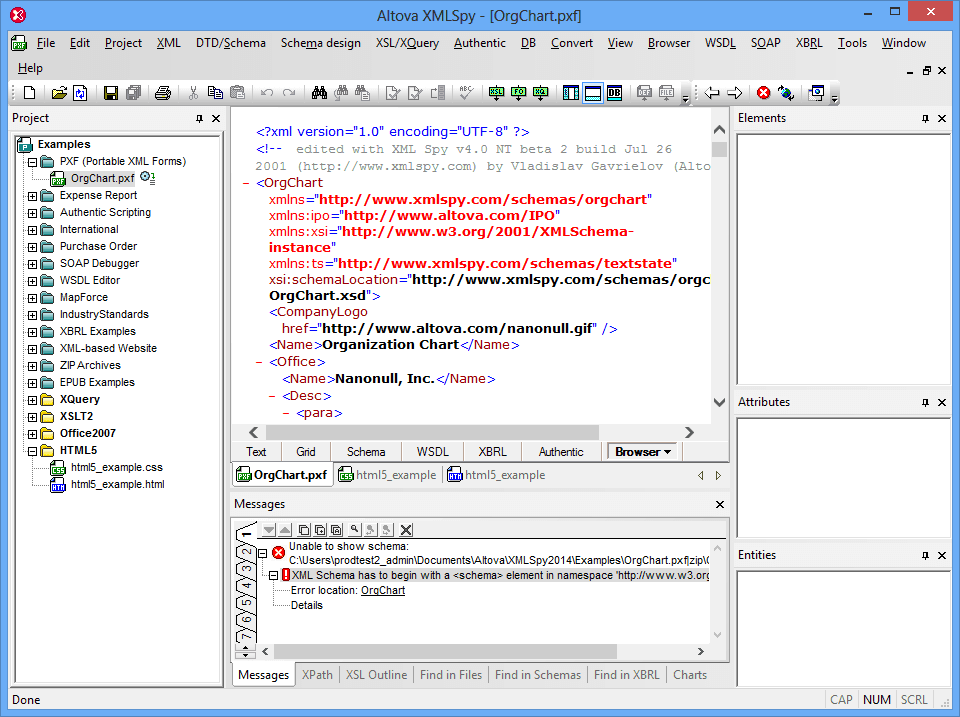The image size is (960, 717).
Task: Switch to the XPath output tab
Action: click(317, 675)
